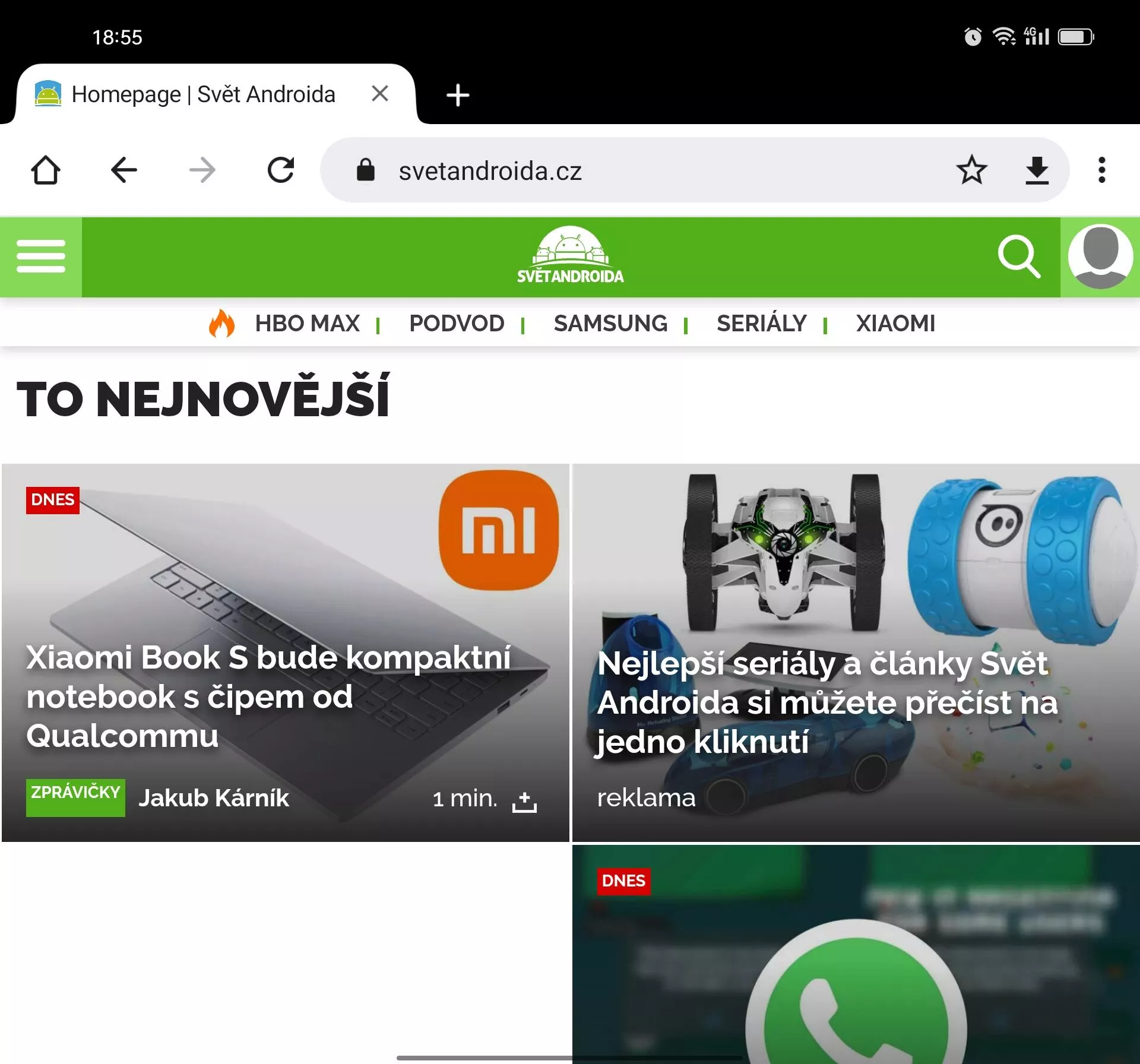This screenshot has width=1140, height=1064.
Task: Open the SAMSUNG topic
Action: pyautogui.click(x=610, y=324)
